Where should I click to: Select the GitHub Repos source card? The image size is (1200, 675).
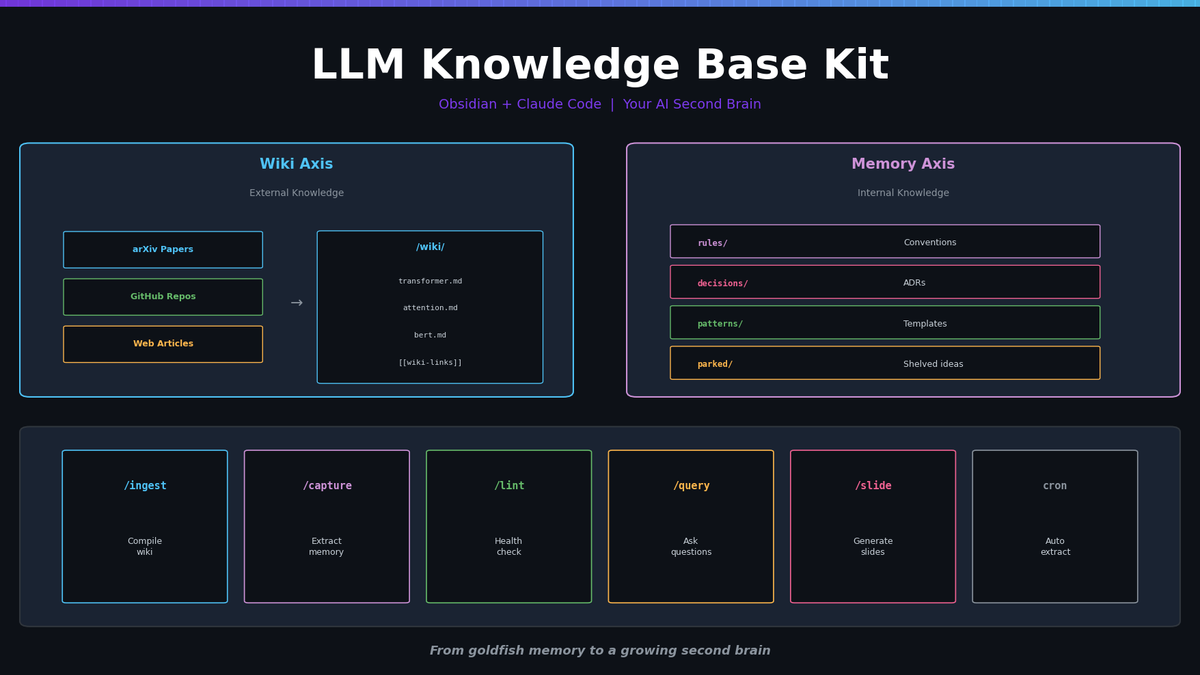tap(163, 296)
